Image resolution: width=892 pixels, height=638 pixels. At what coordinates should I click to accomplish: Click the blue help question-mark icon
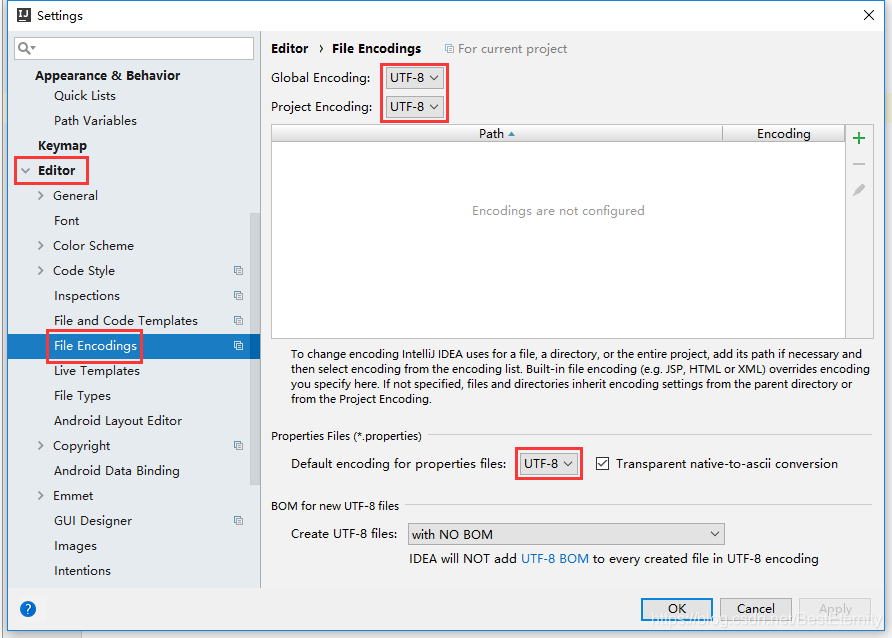28,609
